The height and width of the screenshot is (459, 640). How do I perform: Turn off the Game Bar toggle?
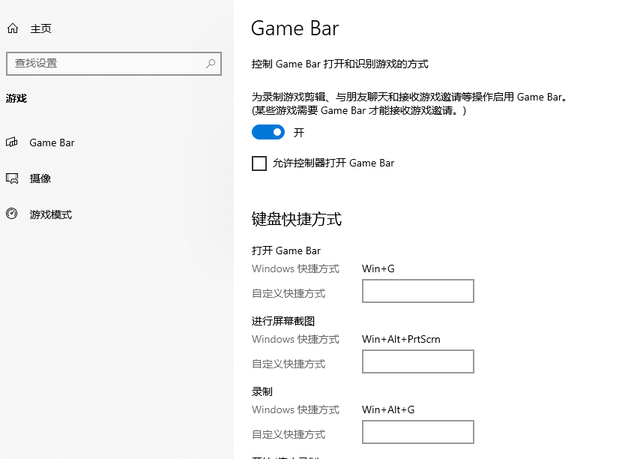[x=268, y=132]
